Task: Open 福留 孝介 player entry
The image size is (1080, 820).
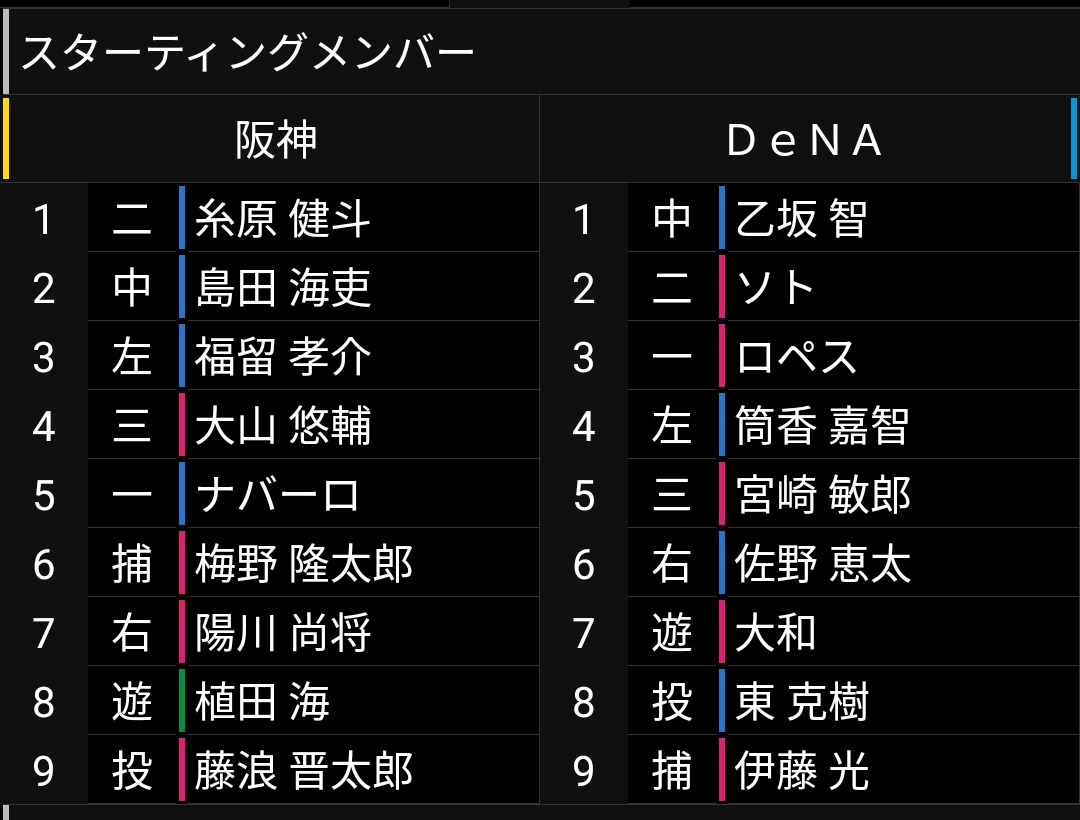Action: (283, 357)
